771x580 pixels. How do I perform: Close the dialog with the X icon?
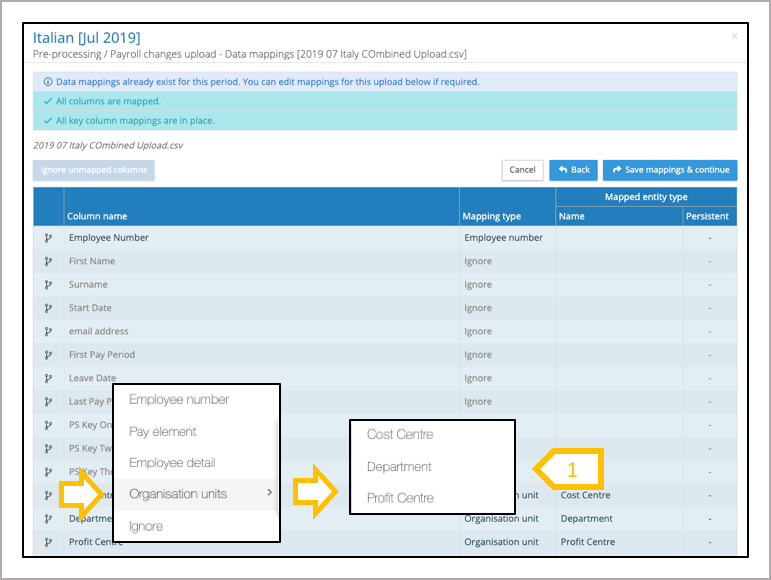click(735, 37)
